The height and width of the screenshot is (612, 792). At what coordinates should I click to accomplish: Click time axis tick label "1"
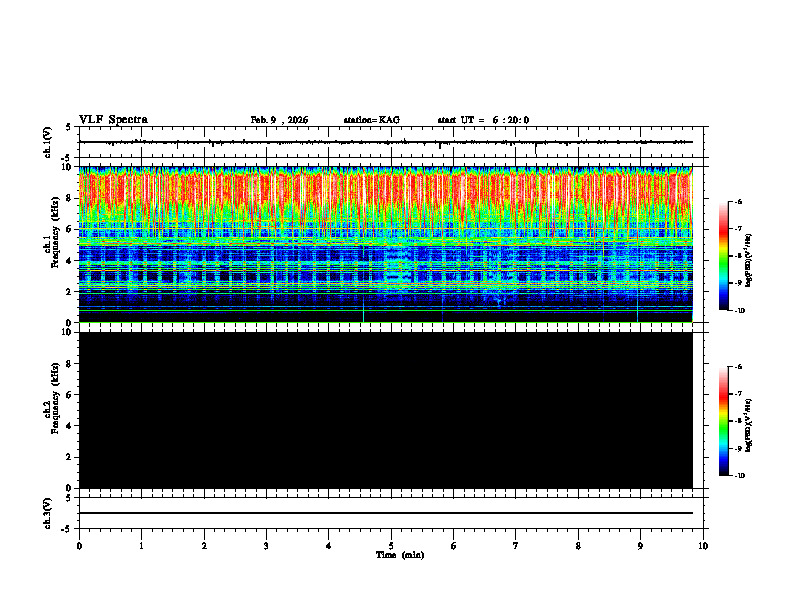click(141, 546)
